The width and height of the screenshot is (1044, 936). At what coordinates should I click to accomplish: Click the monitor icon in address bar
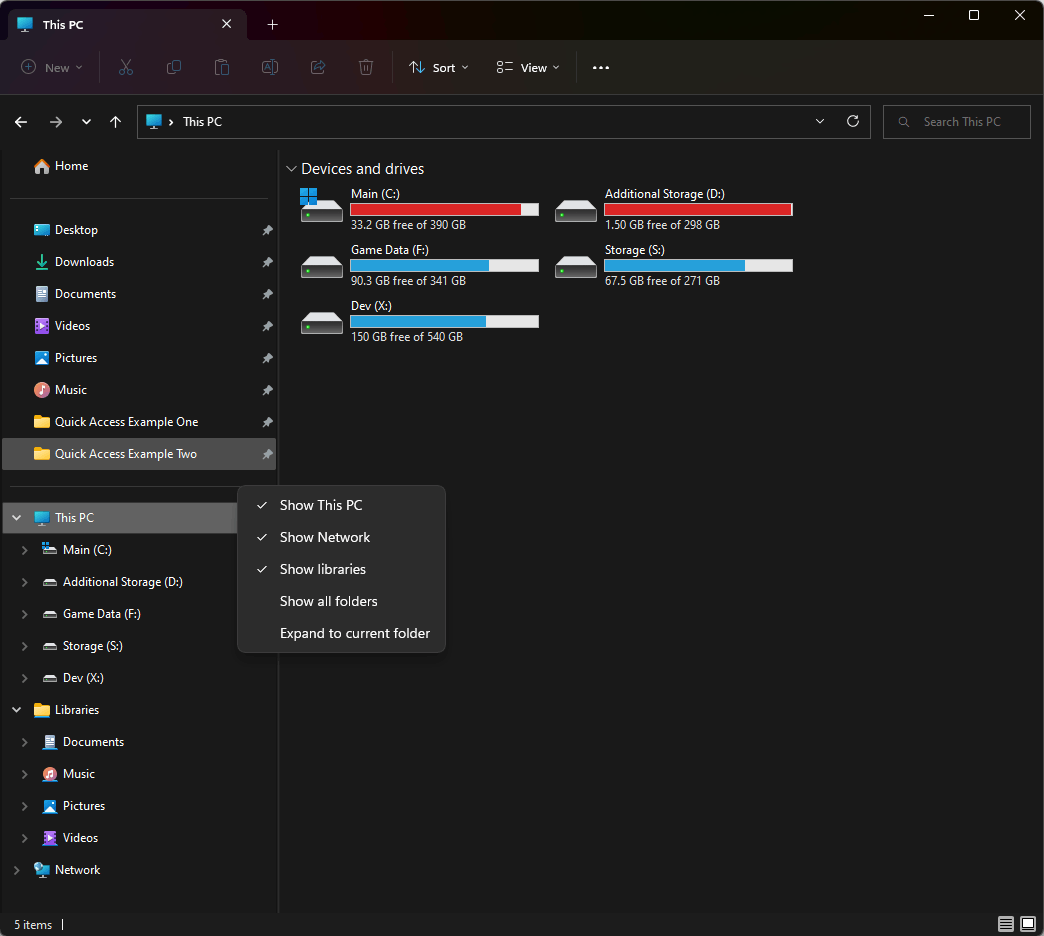(154, 121)
